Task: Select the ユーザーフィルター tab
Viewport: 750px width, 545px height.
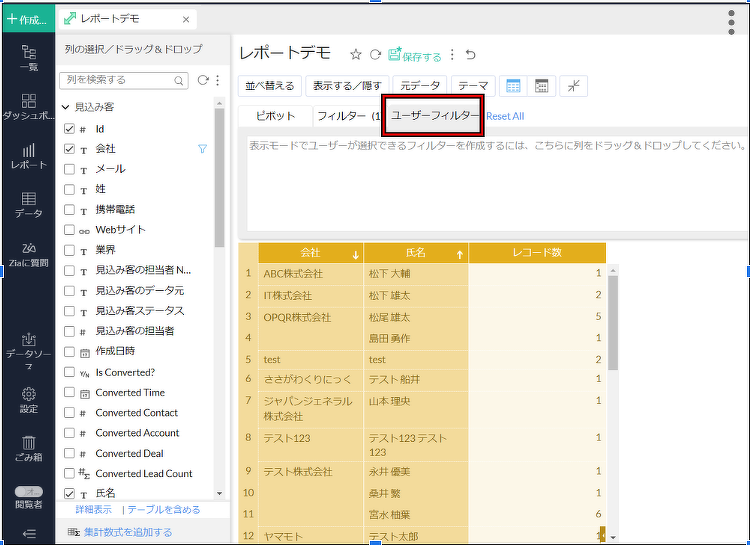Action: (435, 116)
